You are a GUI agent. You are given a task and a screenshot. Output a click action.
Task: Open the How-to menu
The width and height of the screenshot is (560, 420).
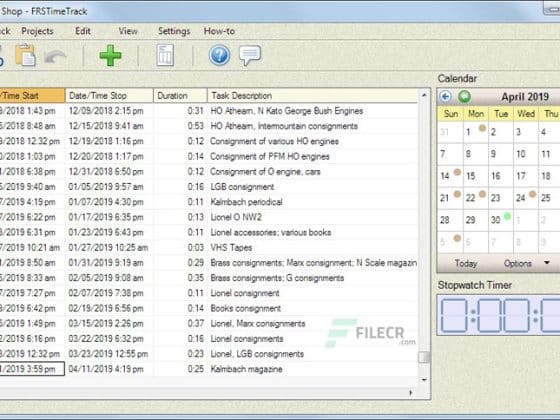(219, 31)
